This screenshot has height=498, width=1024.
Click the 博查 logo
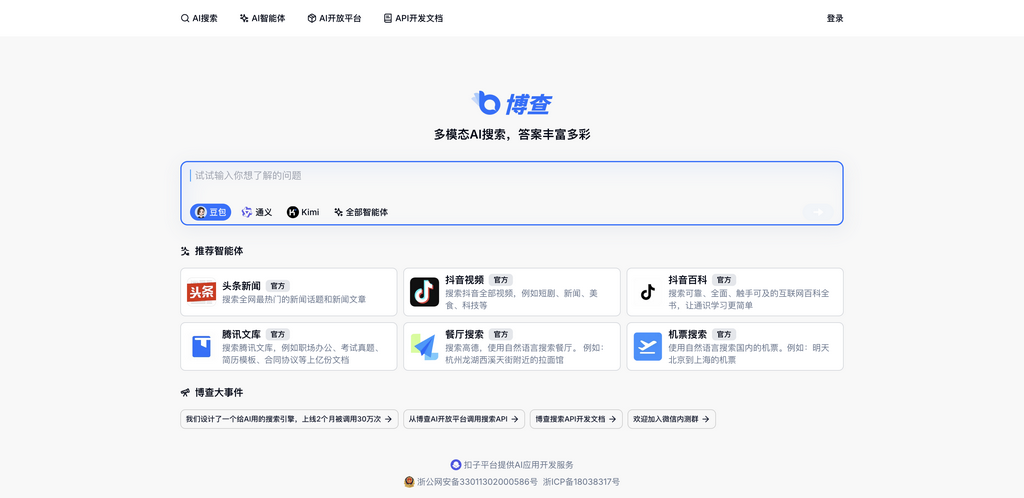click(x=512, y=103)
